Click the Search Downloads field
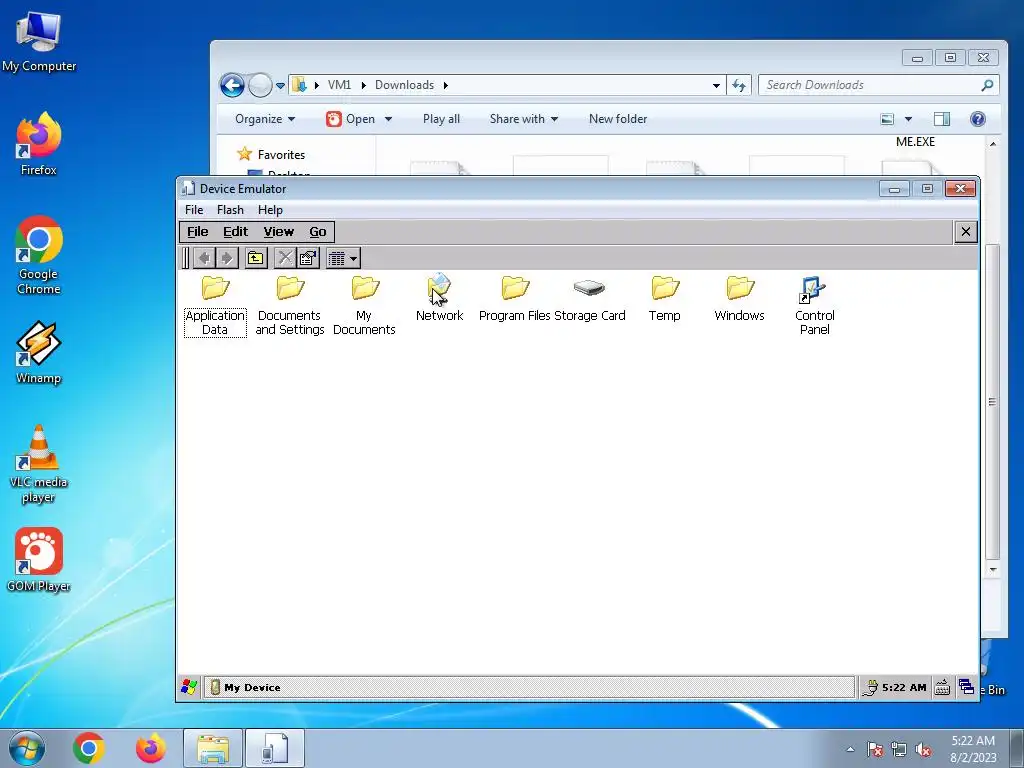The image size is (1024, 768). click(x=878, y=85)
